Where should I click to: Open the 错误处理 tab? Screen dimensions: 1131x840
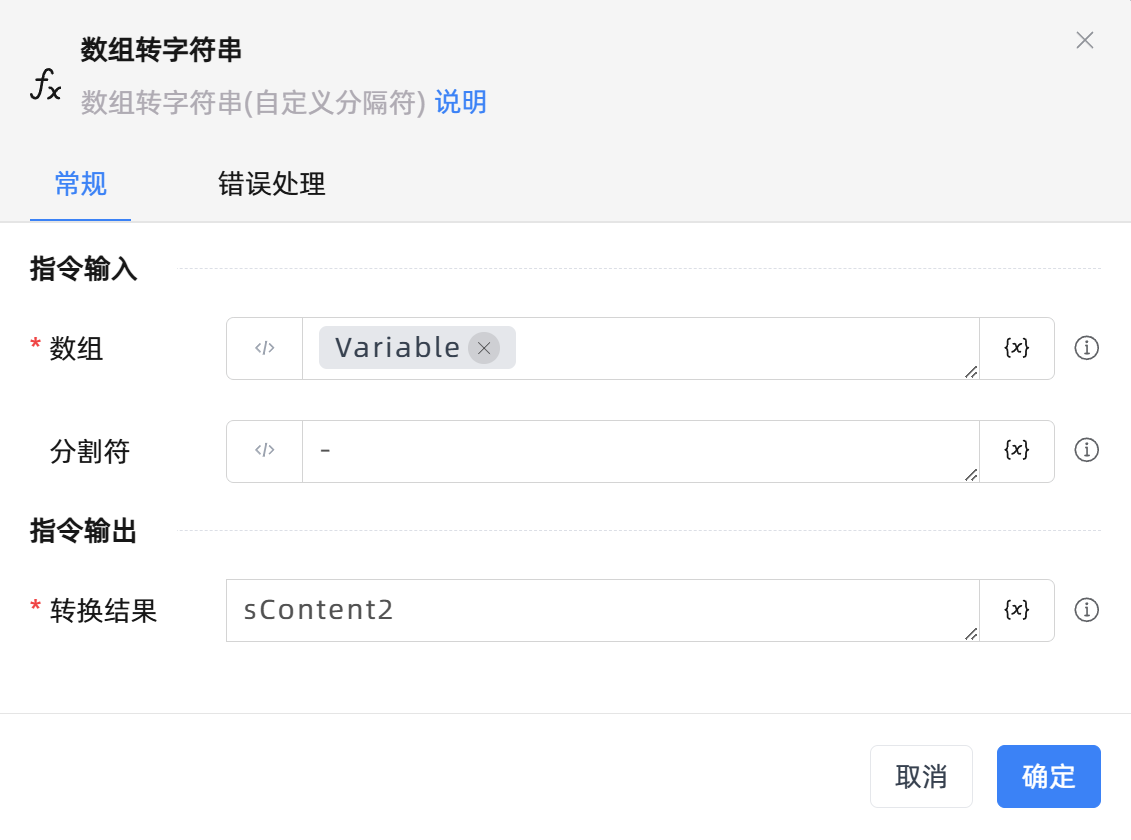click(272, 185)
